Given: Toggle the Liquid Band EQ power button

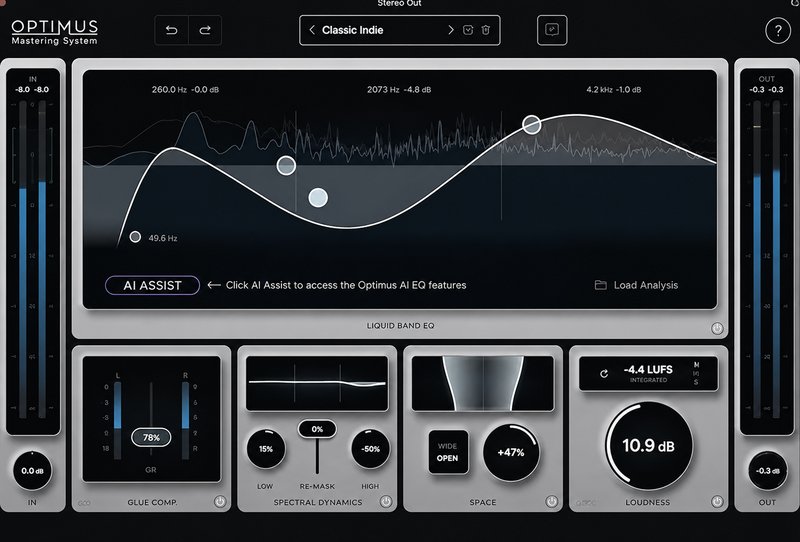Looking at the screenshot, I should (717, 328).
